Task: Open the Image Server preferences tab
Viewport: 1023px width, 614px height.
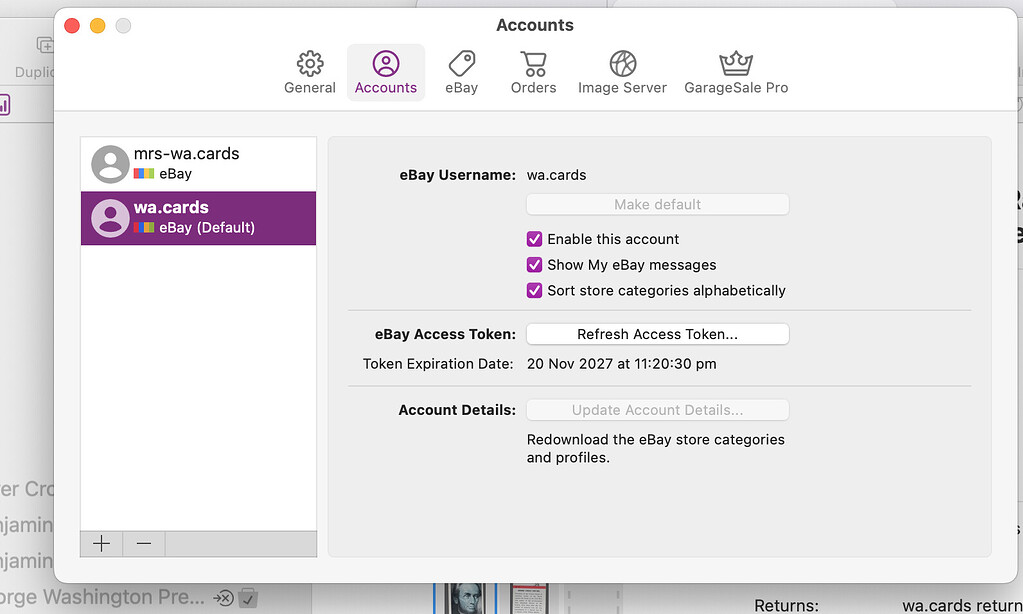Action: [x=622, y=72]
